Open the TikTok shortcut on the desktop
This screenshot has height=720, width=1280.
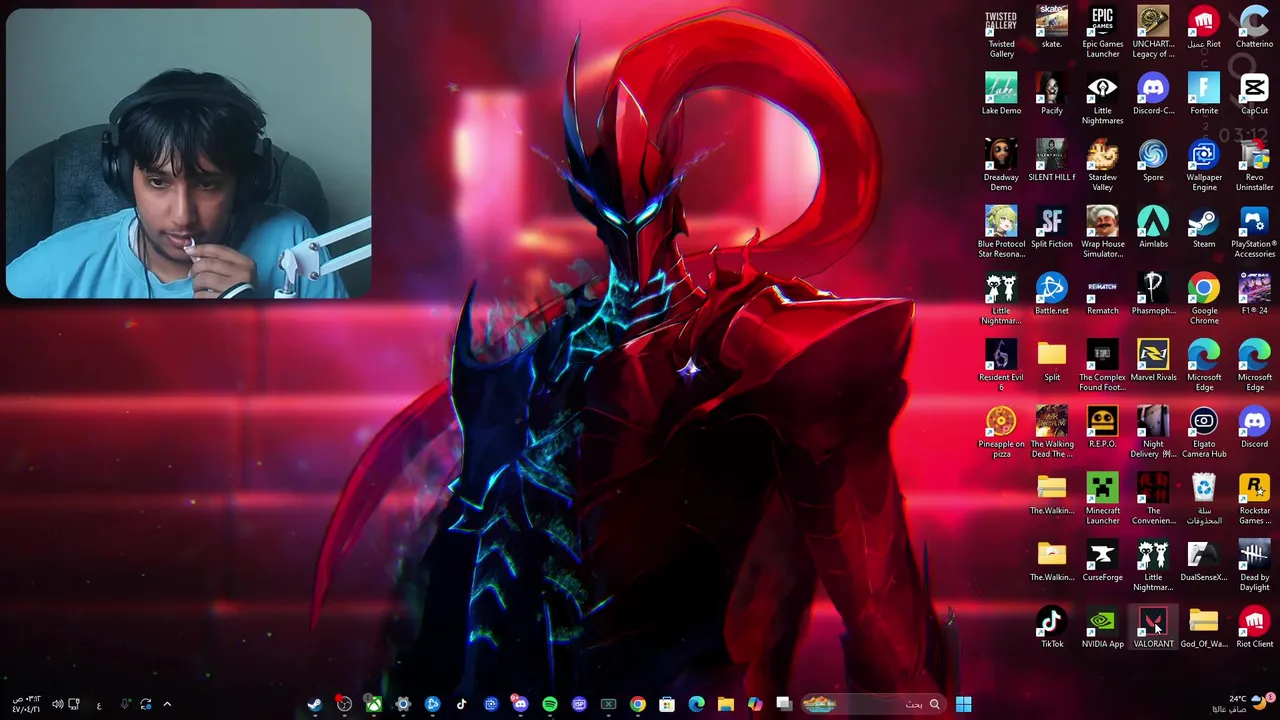point(1052,628)
